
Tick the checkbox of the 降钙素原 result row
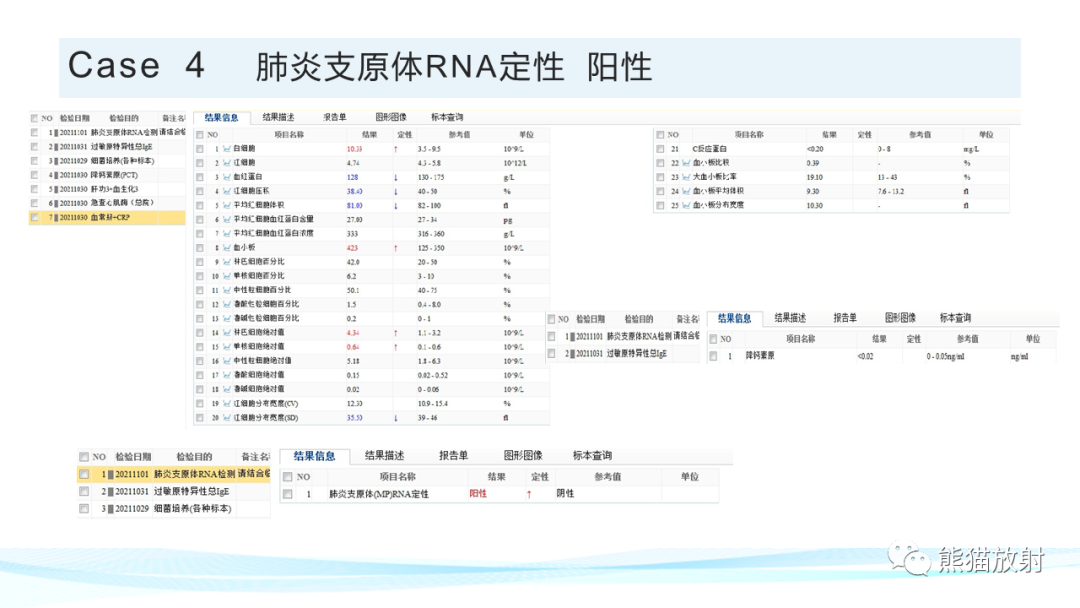[713, 356]
